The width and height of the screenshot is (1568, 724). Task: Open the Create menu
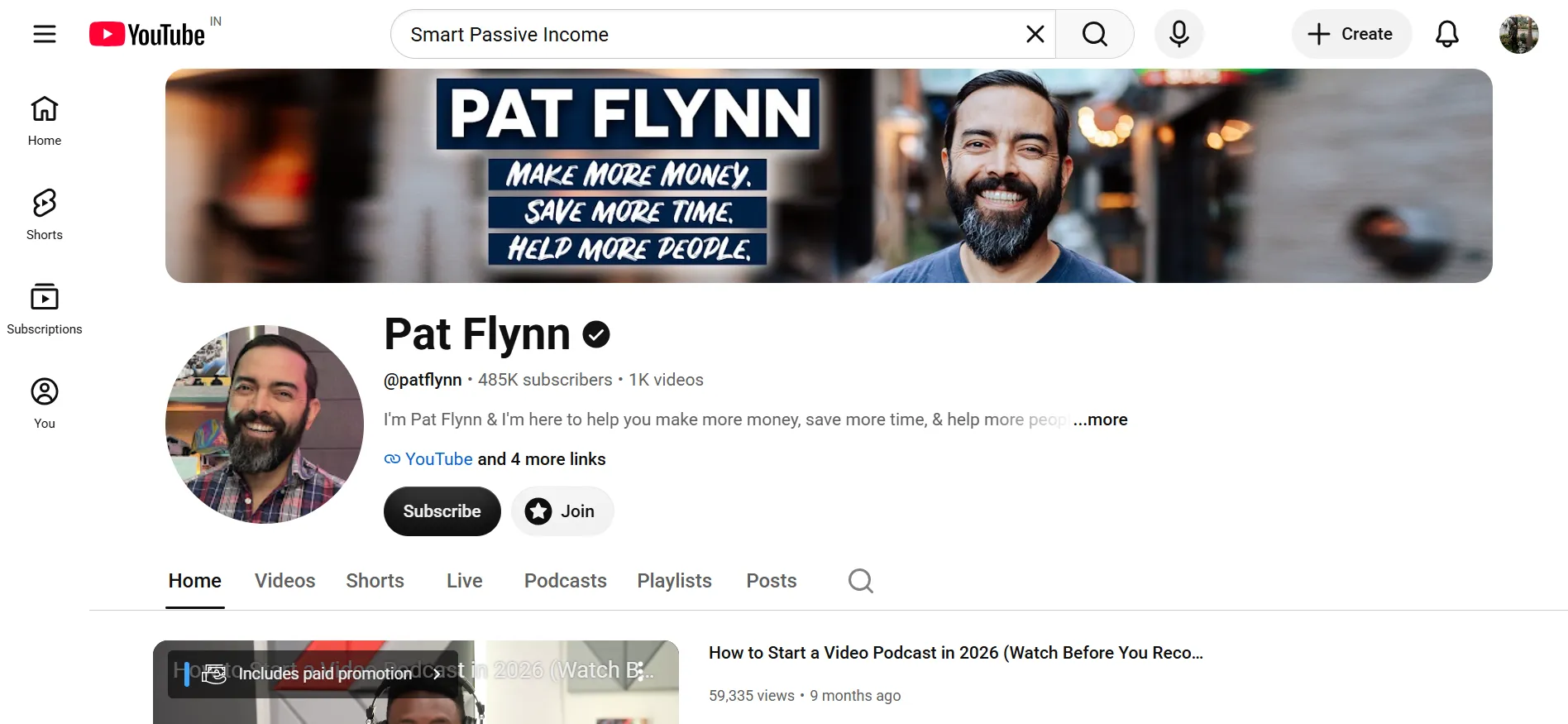tap(1351, 34)
